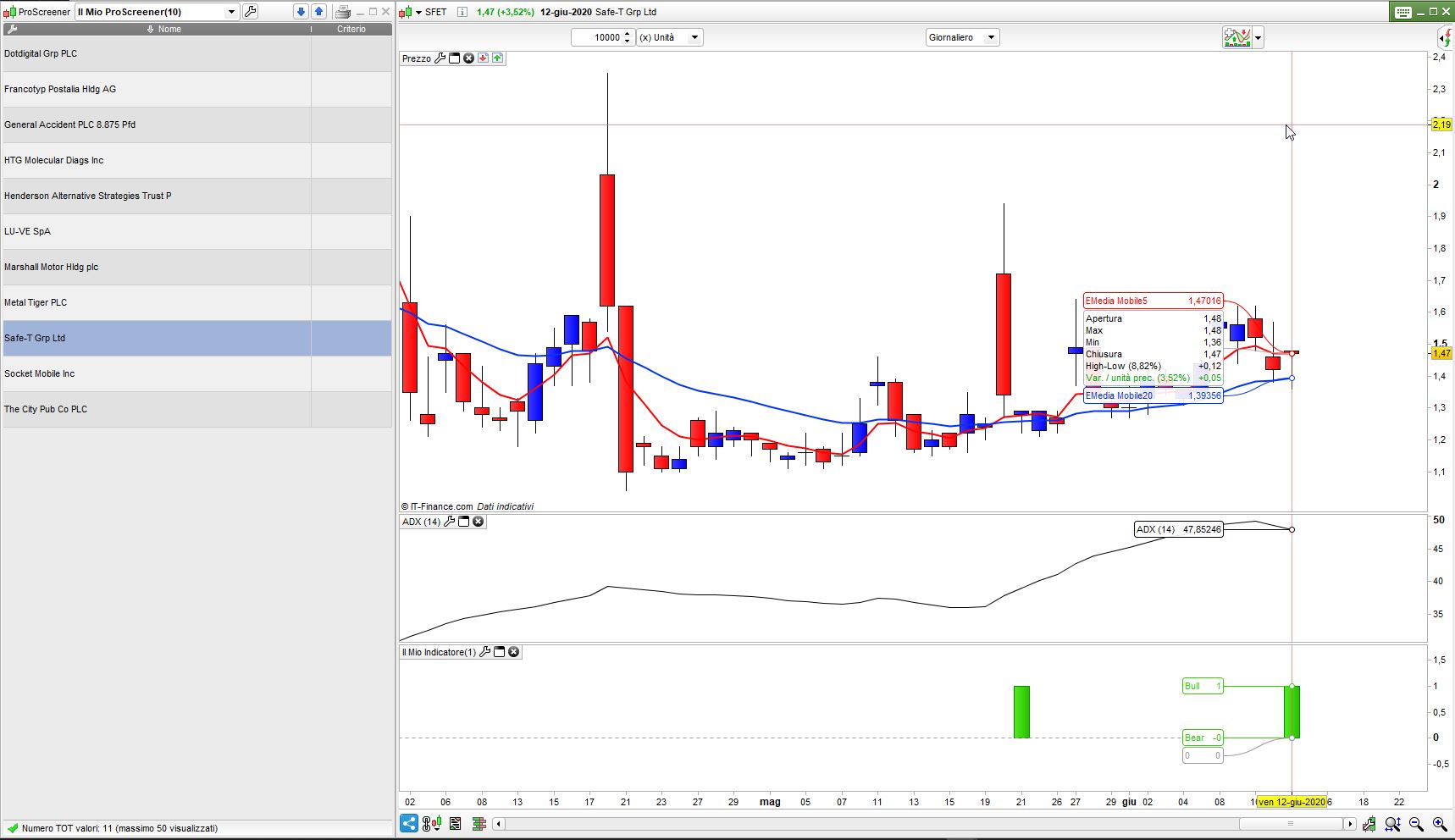This screenshot has width=1455, height=840.
Task: Open the add indicator chart button
Action: [1237, 37]
